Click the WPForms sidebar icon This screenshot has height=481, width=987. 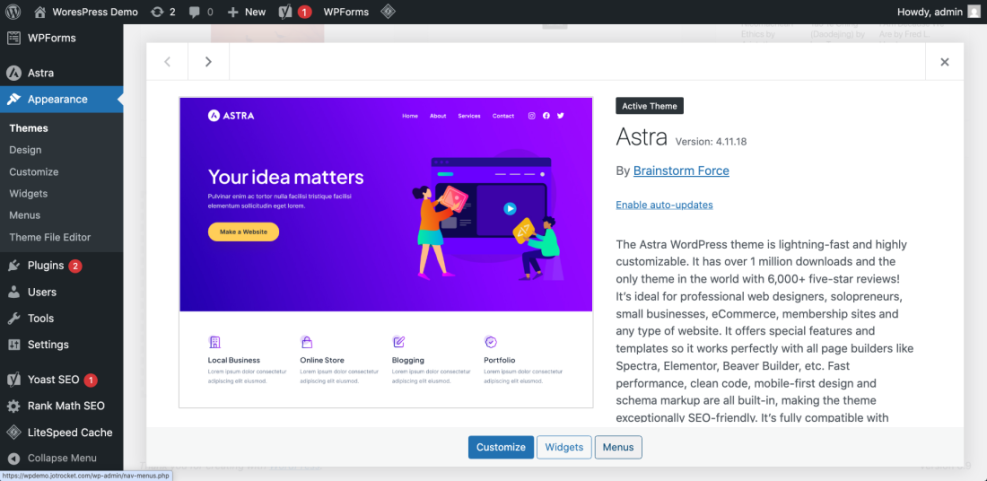click(13, 38)
